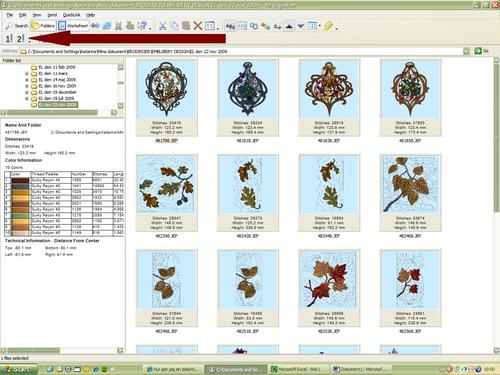
Task: Click the sort descending triangle icon
Action: tap(301, 26)
